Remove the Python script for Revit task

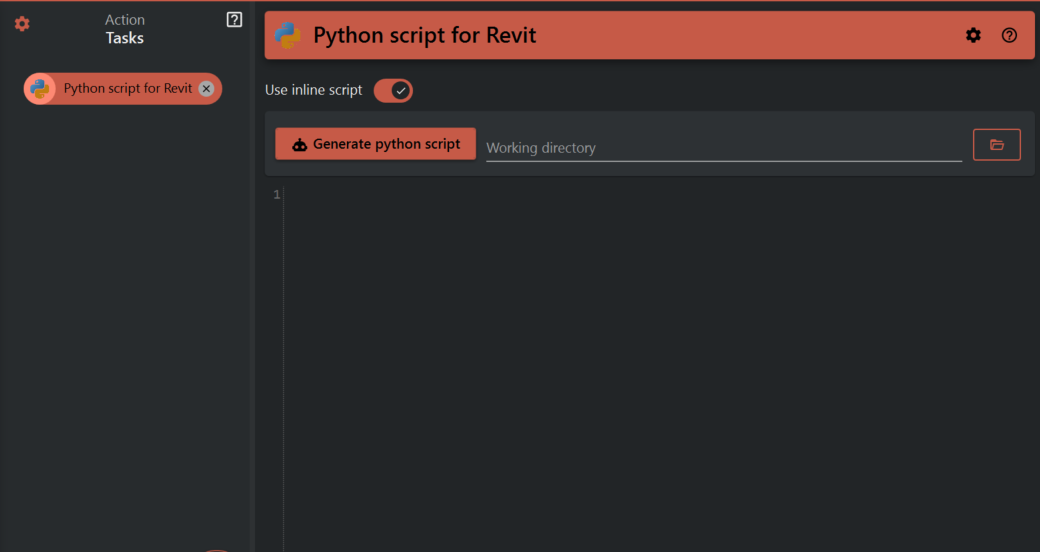[206, 88]
